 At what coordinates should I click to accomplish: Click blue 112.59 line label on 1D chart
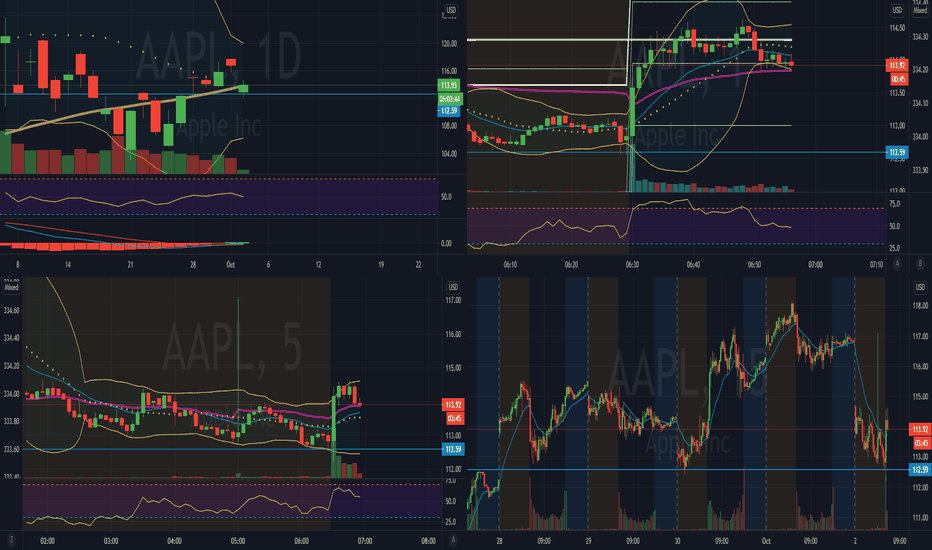(x=449, y=111)
